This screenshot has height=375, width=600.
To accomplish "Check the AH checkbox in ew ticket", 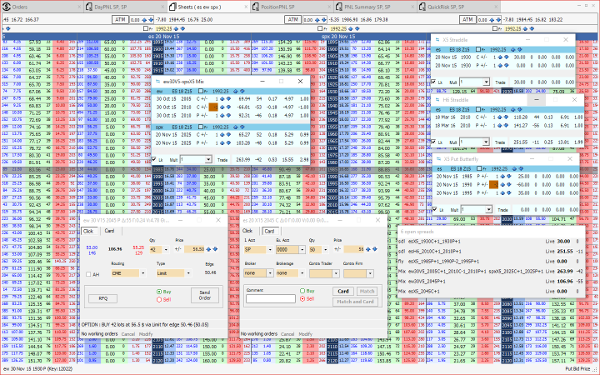I will (89, 274).
